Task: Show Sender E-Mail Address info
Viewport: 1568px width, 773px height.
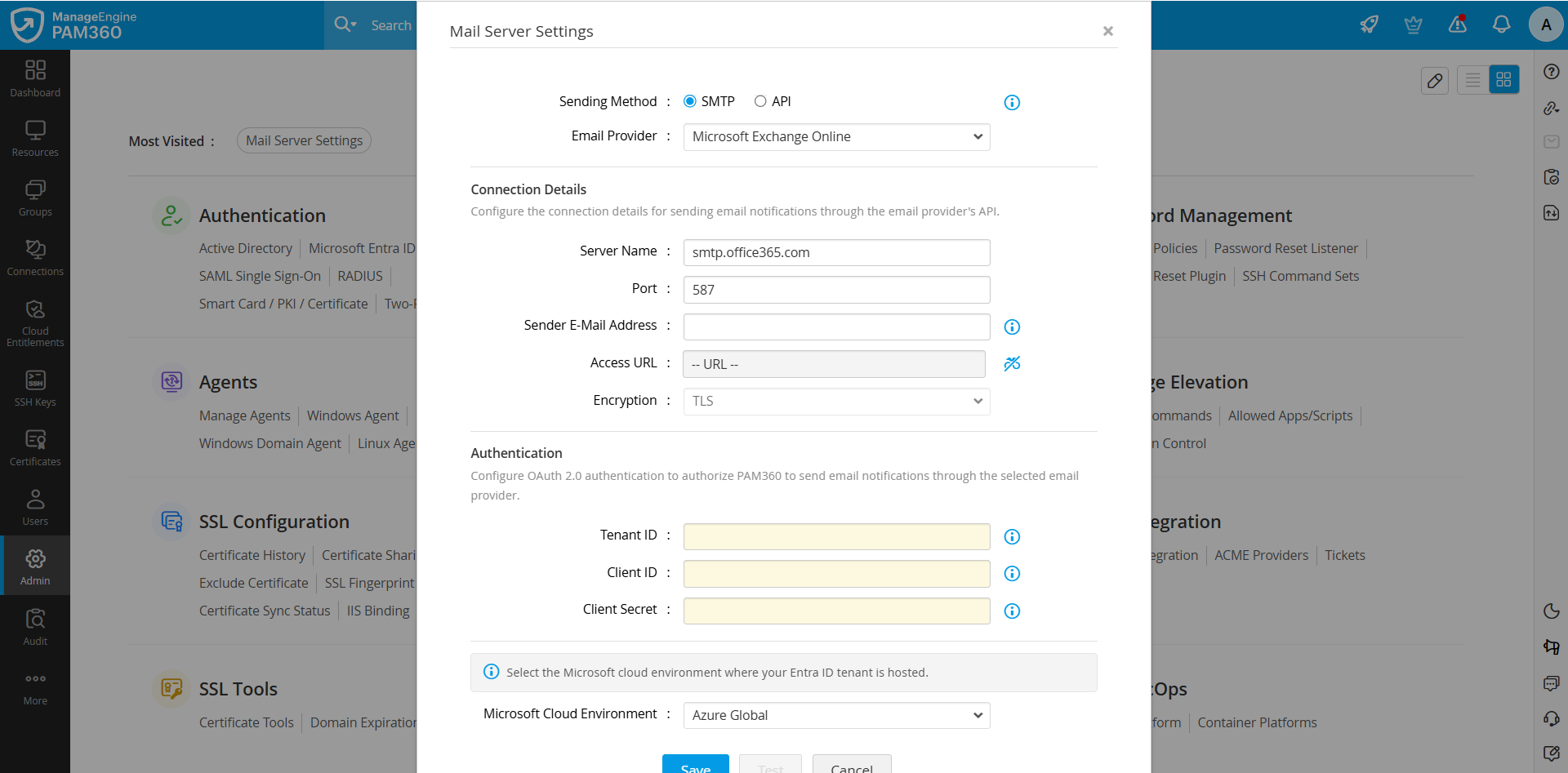Action: point(1012,327)
